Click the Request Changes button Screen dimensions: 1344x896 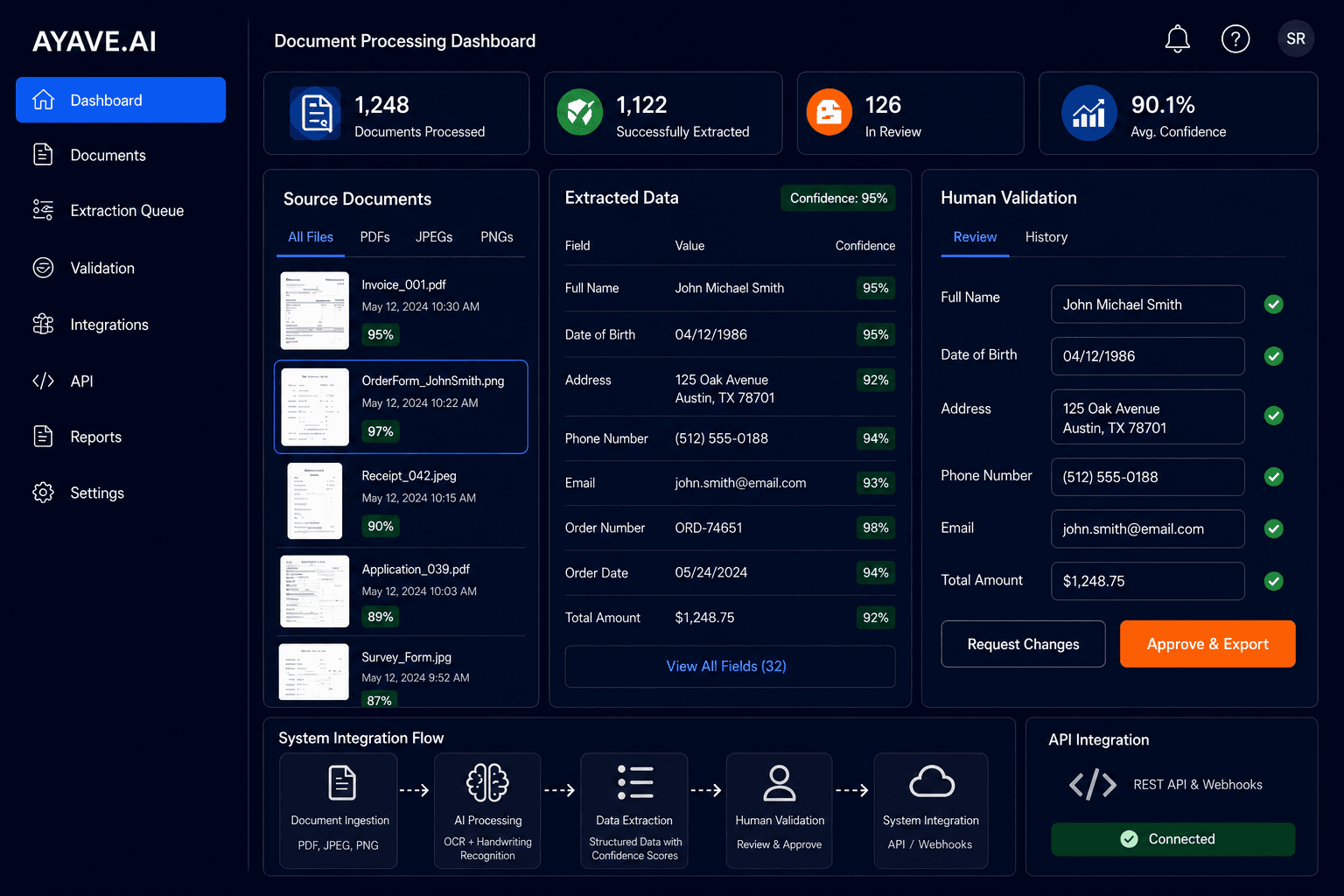[x=1023, y=644]
